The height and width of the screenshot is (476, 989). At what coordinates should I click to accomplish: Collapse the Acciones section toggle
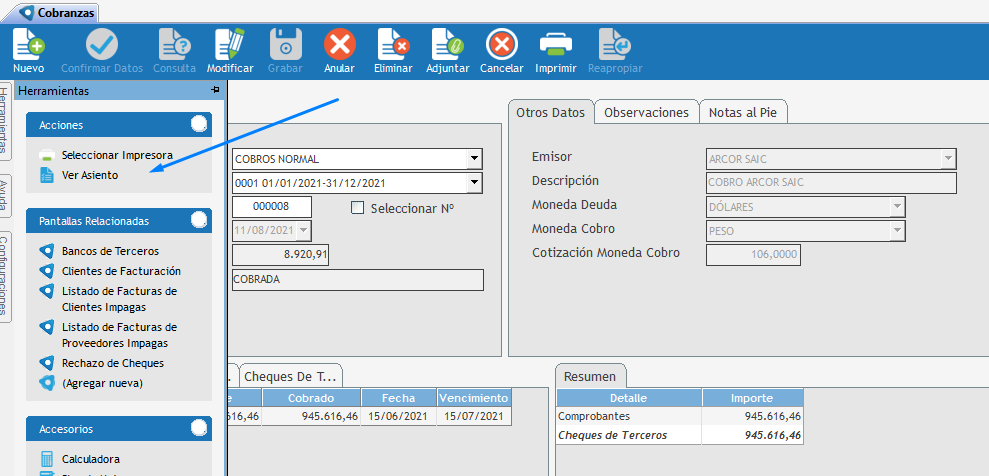pos(198,125)
